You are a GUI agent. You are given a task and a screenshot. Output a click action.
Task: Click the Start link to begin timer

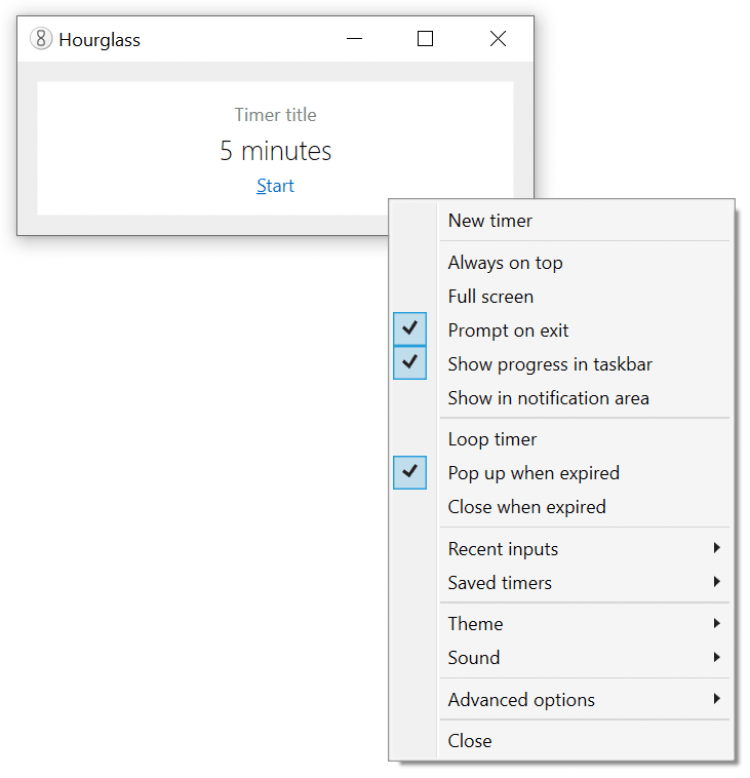tap(275, 186)
